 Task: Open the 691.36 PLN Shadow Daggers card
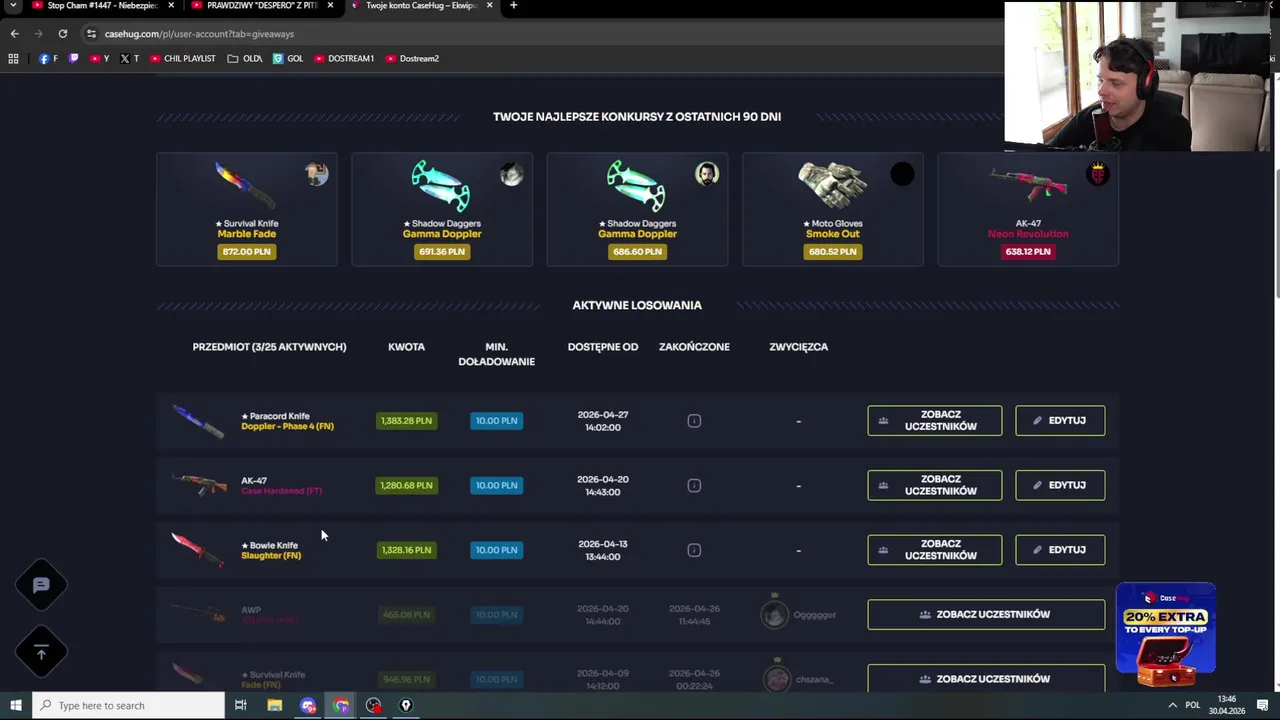click(x=442, y=209)
